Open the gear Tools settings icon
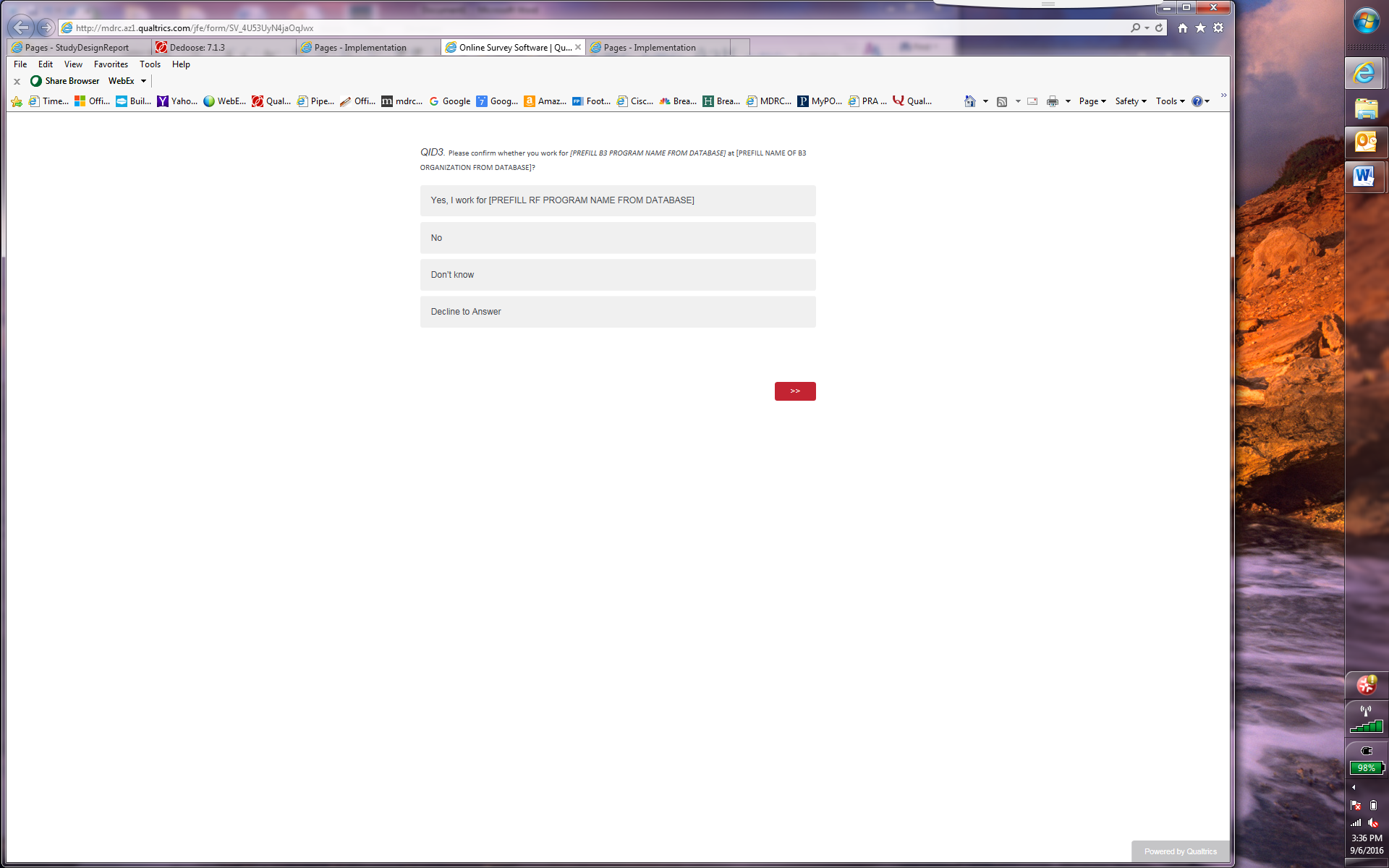1389x868 pixels. (1218, 27)
